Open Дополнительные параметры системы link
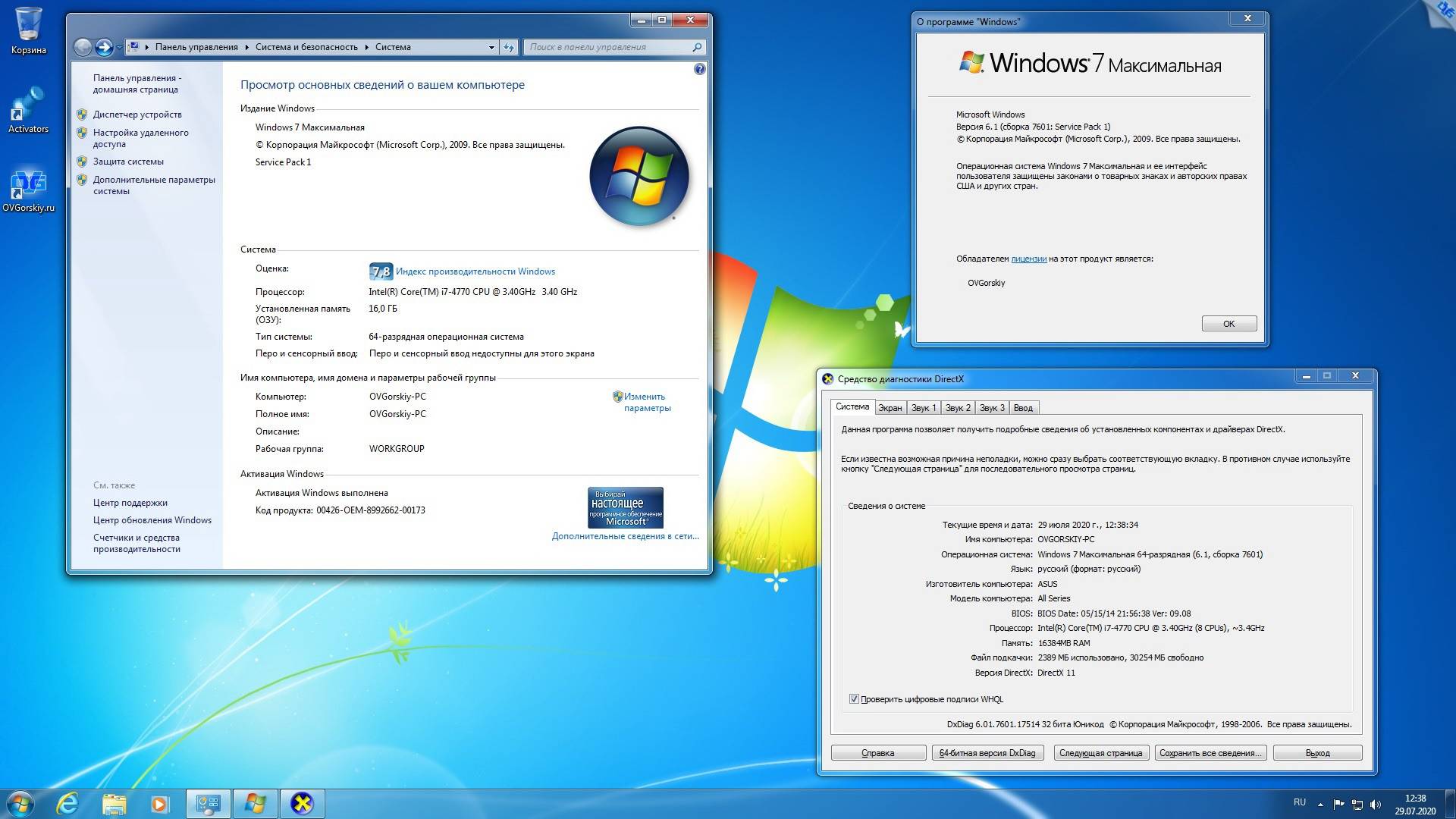 [154, 185]
